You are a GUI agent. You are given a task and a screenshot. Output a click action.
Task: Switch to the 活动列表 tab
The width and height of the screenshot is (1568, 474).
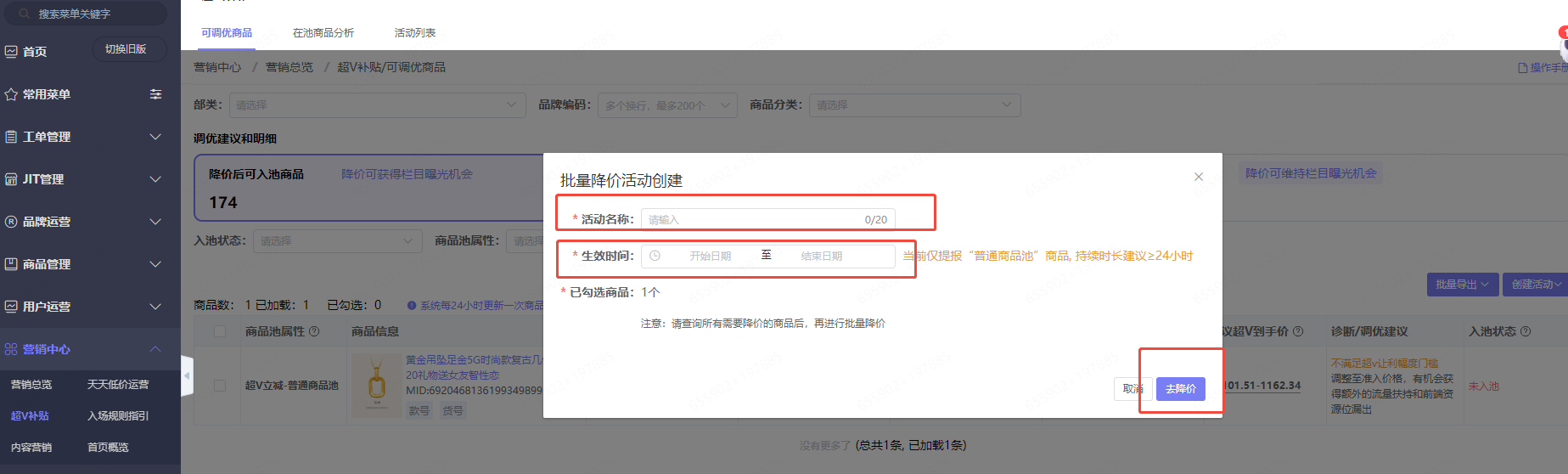(415, 33)
